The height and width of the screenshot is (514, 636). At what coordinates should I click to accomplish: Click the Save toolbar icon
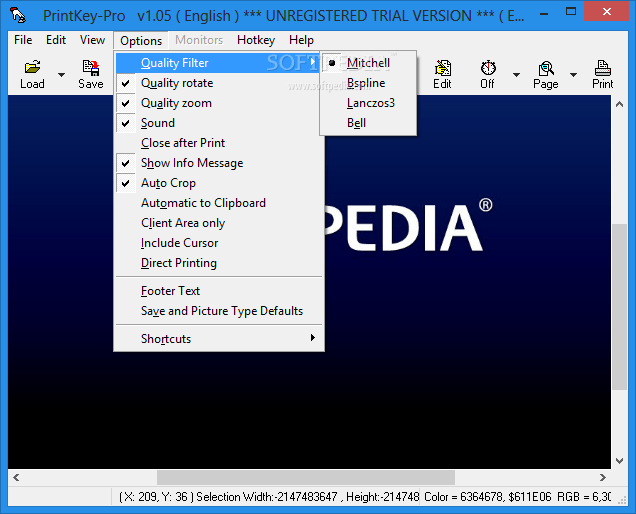tap(91, 68)
